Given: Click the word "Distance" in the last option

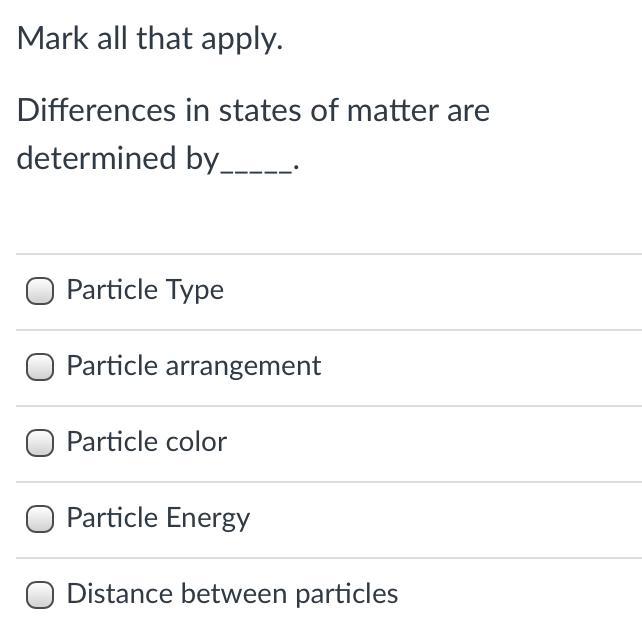Looking at the screenshot, I should [113, 594].
